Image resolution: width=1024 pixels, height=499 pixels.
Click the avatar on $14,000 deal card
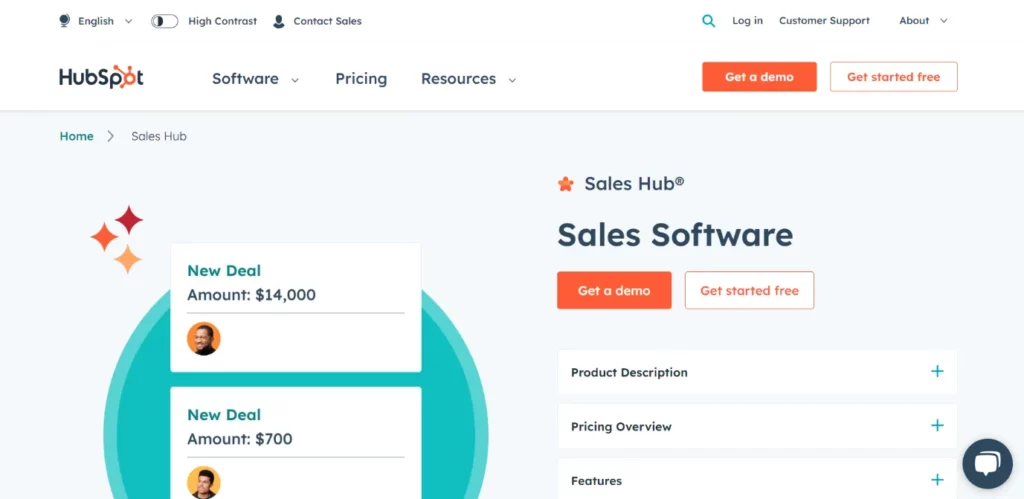pos(204,338)
